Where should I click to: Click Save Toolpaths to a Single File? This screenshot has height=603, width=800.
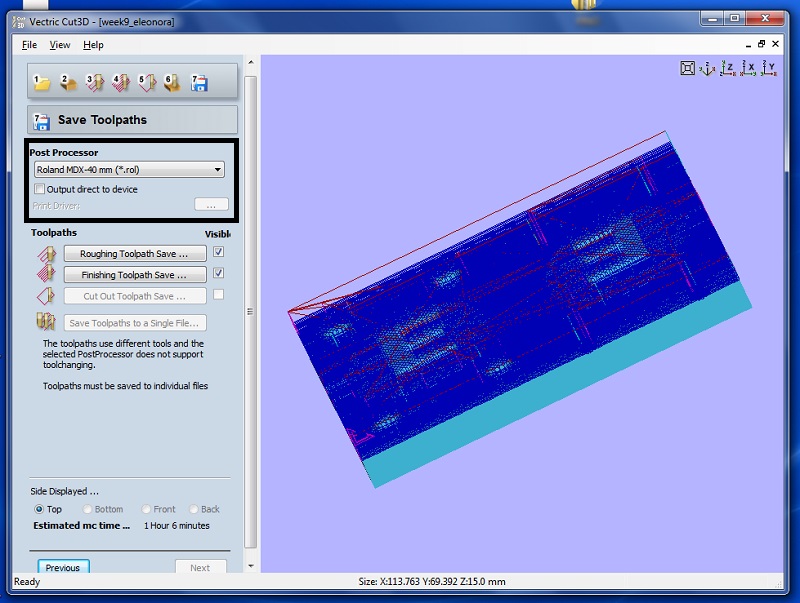(x=135, y=323)
